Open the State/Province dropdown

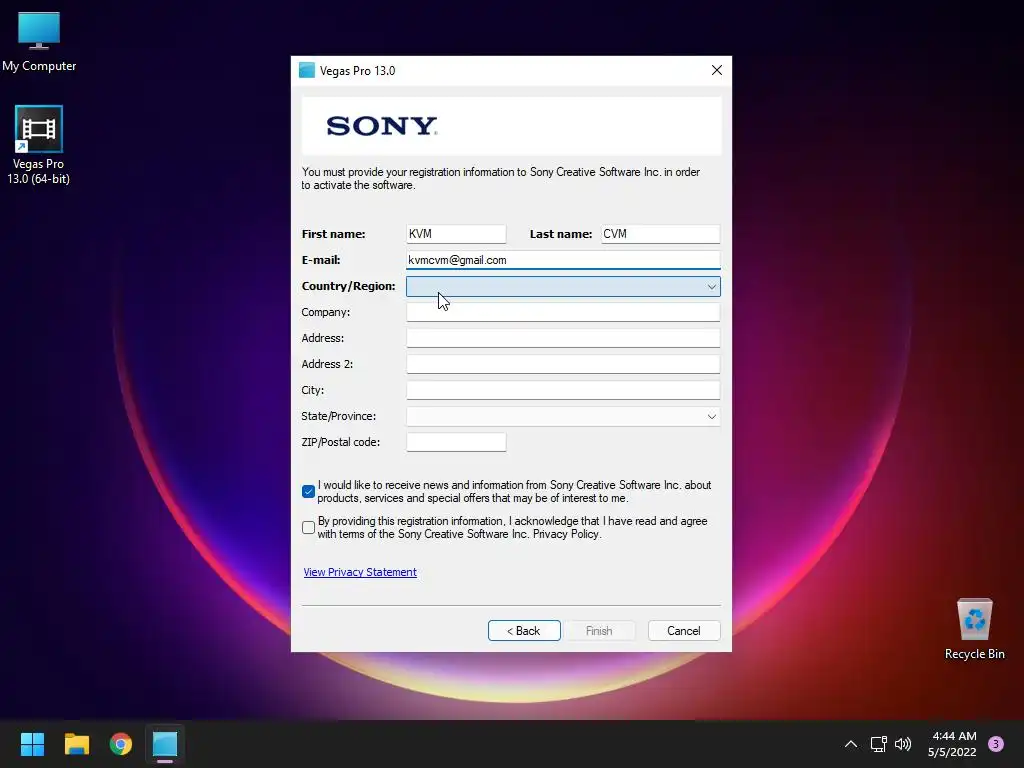coord(563,416)
